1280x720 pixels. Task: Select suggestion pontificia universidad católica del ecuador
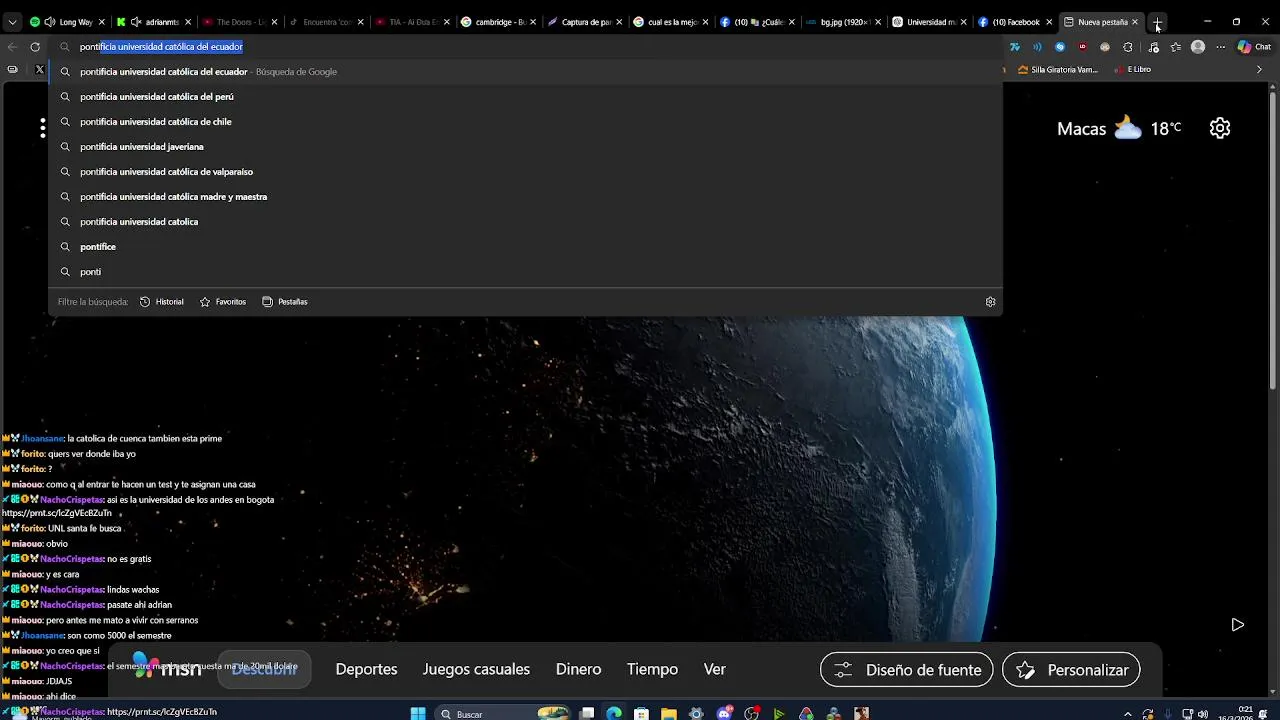pos(525,72)
